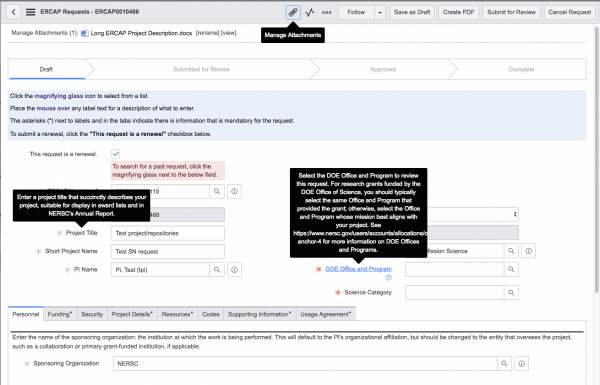Image resolution: width=600 pixels, height=385 pixels.
Task: Open the Usage Agreement tab
Action: click(325, 314)
